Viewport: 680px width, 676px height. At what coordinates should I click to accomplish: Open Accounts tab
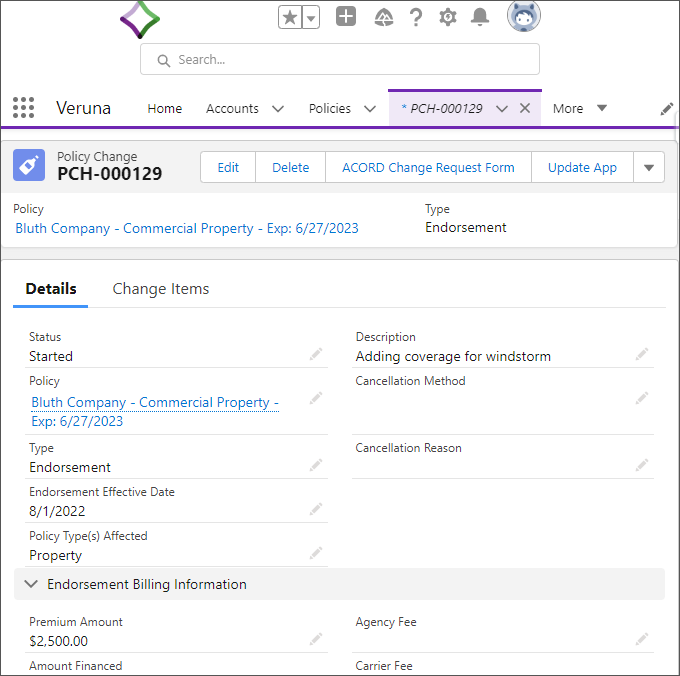coord(232,108)
